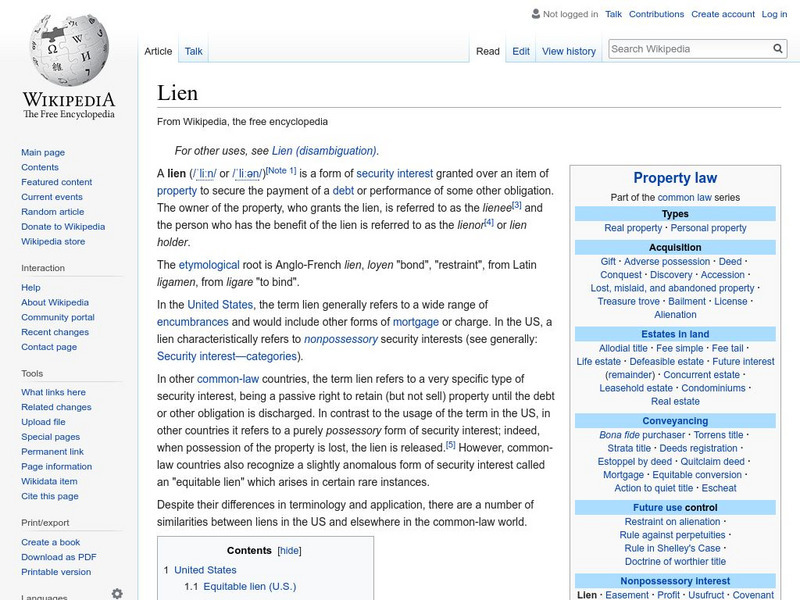Click the Note 1 reference

(281, 170)
